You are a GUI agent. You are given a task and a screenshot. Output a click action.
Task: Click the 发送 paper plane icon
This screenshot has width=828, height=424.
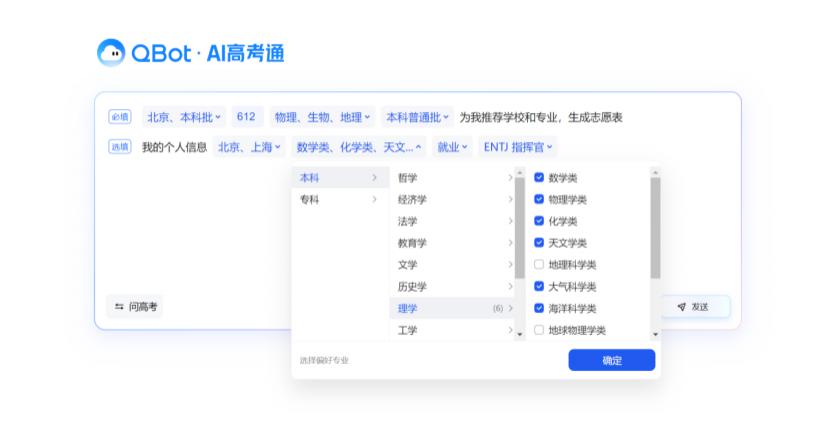tap(682, 307)
